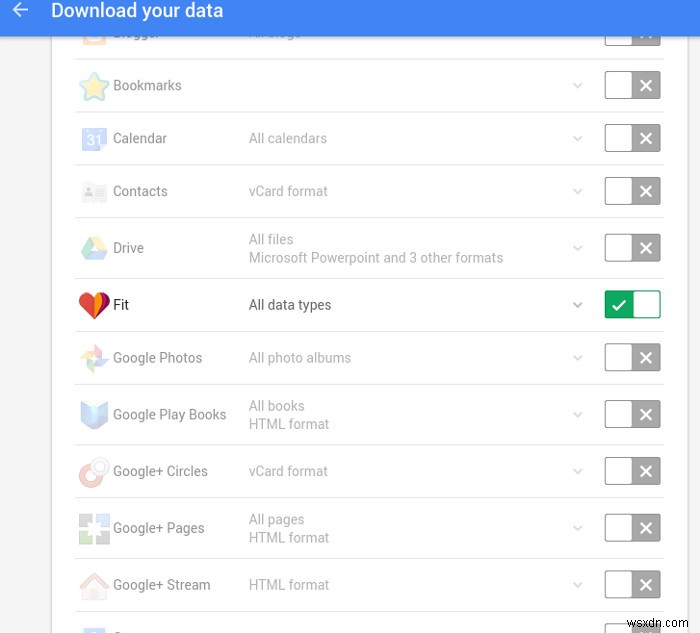Click 'Microsoft Powerpoint and 3 other formats'
The width and height of the screenshot is (700, 633).
tap(376, 258)
